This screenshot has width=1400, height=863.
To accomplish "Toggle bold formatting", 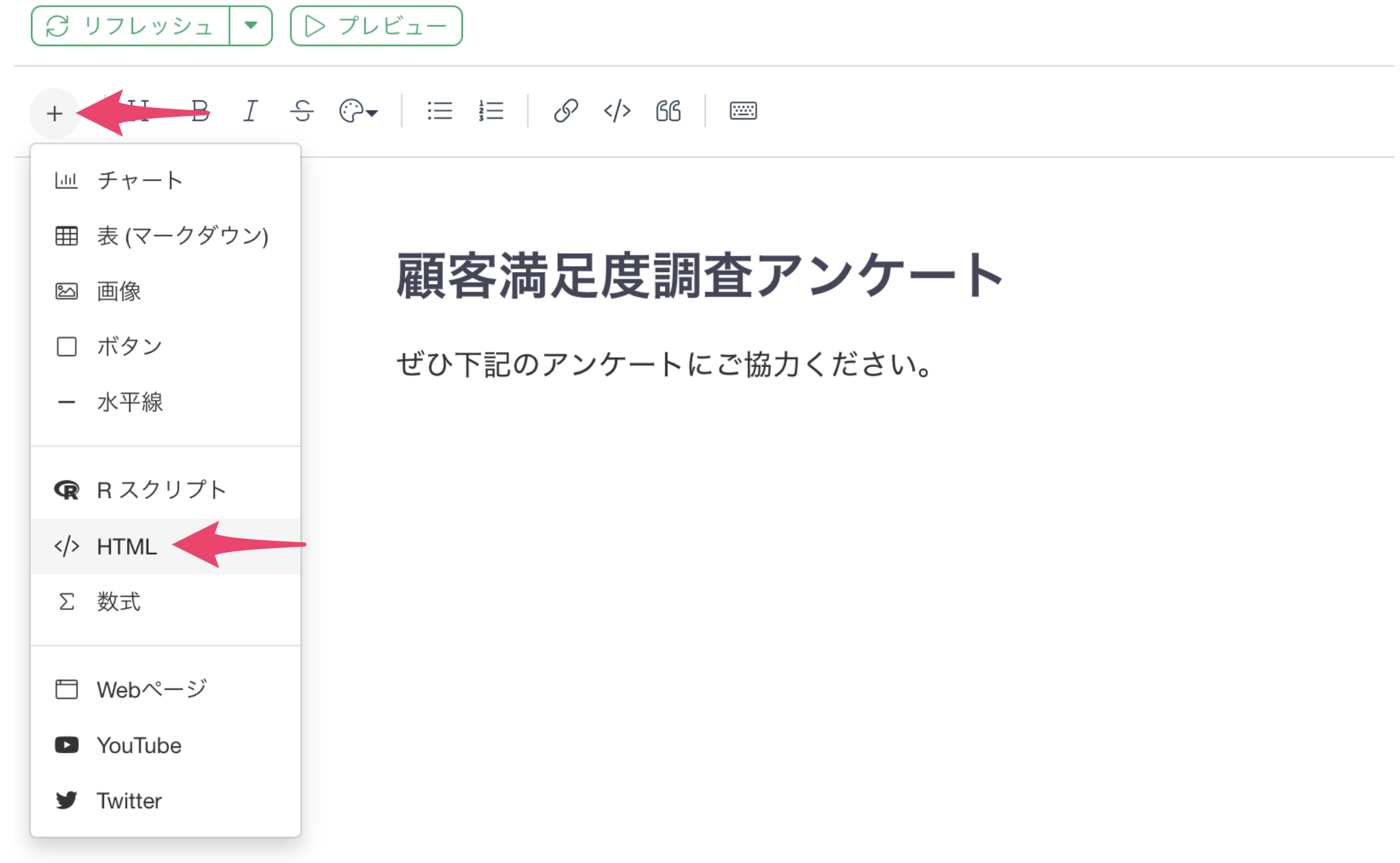I will pyautogui.click(x=200, y=111).
